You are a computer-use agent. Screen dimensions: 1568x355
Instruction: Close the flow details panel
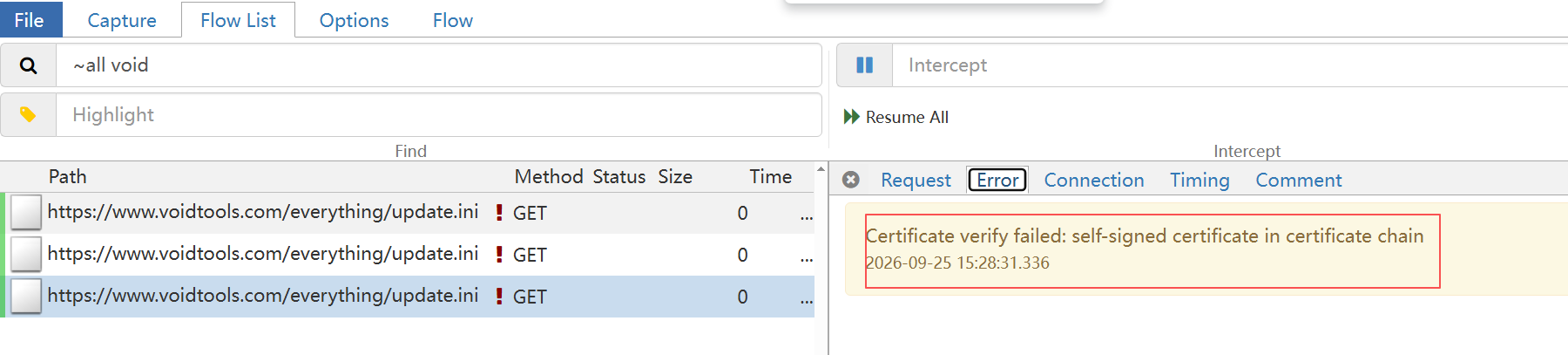(851, 180)
